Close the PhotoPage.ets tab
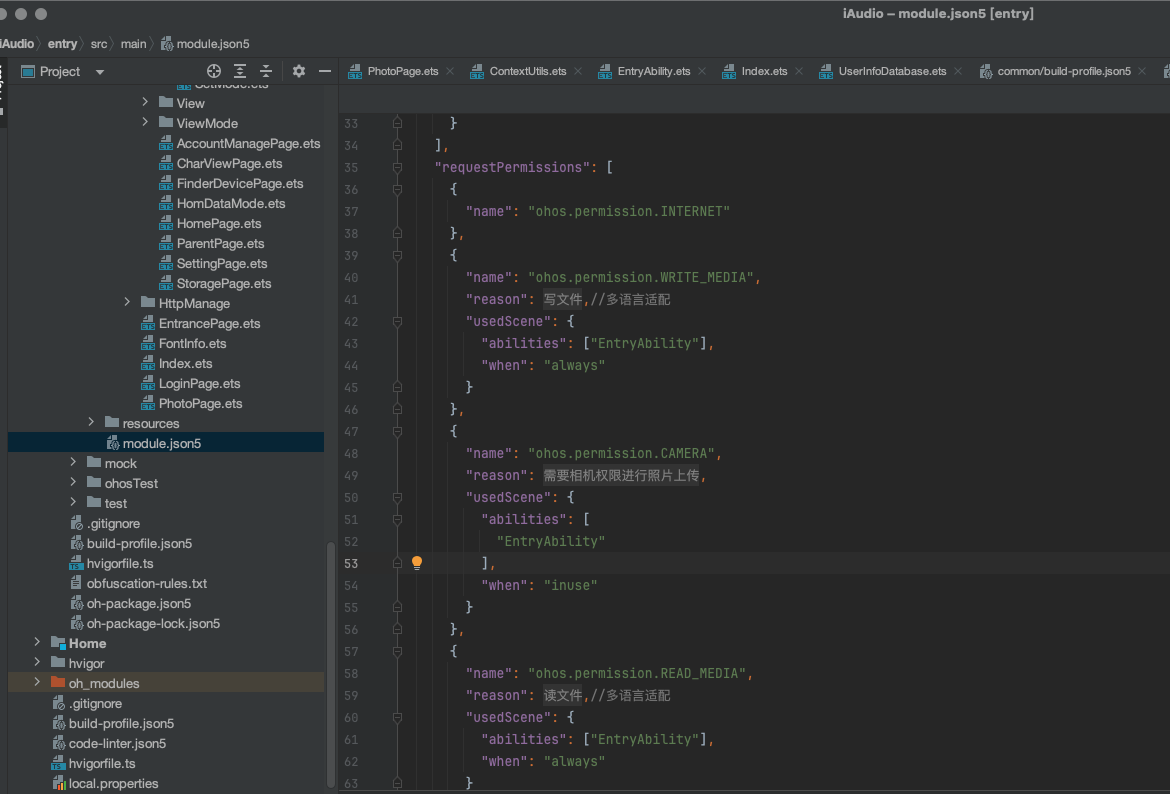This screenshot has height=794, width=1170. (x=450, y=72)
